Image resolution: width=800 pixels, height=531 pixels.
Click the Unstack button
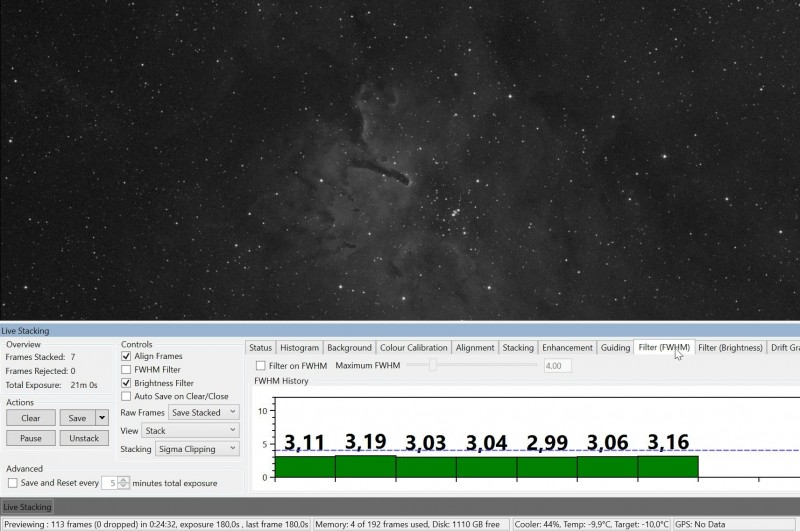(x=84, y=438)
